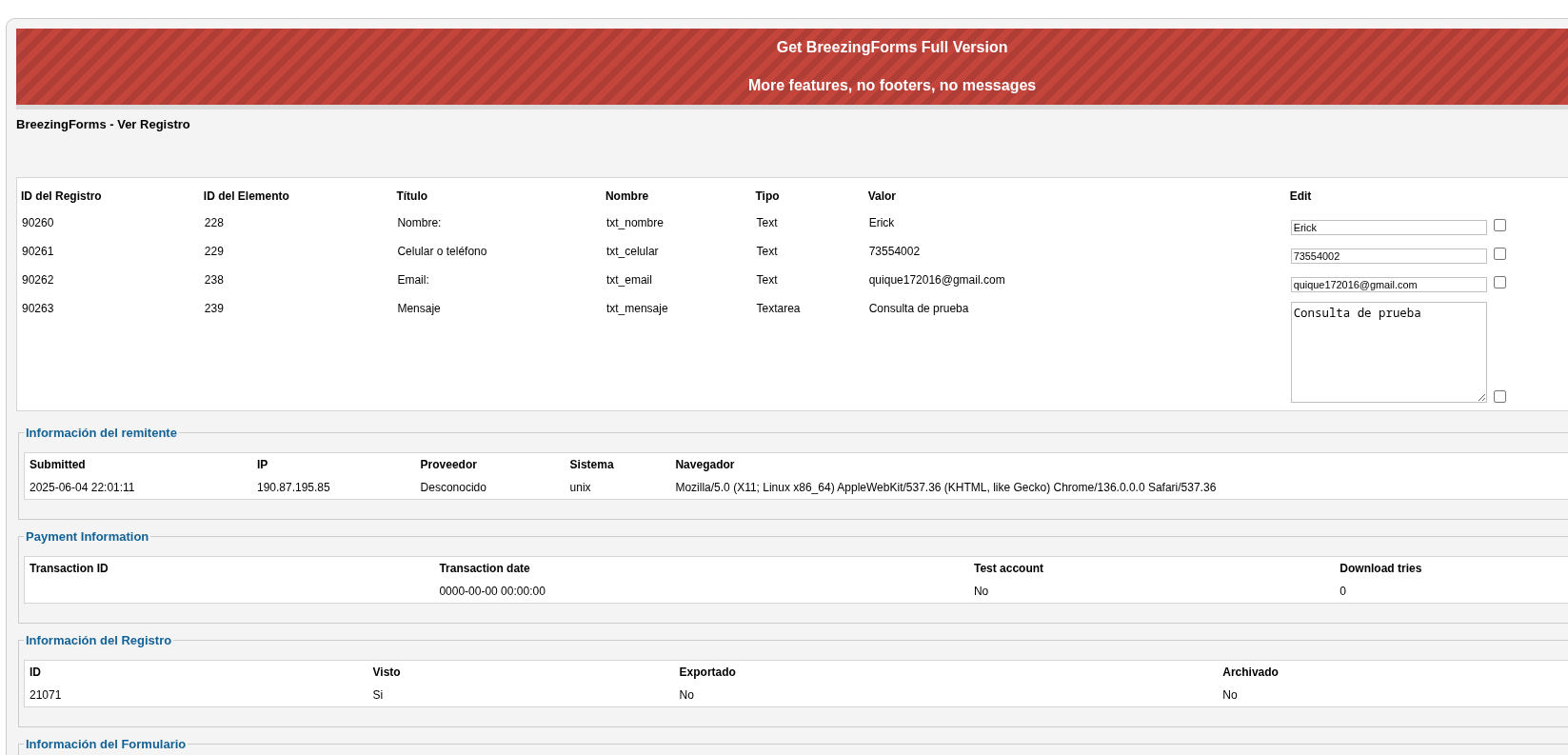Click 'Consulta de prueba' in Valor column
Image resolution: width=1568 pixels, height=755 pixels.
click(x=919, y=308)
